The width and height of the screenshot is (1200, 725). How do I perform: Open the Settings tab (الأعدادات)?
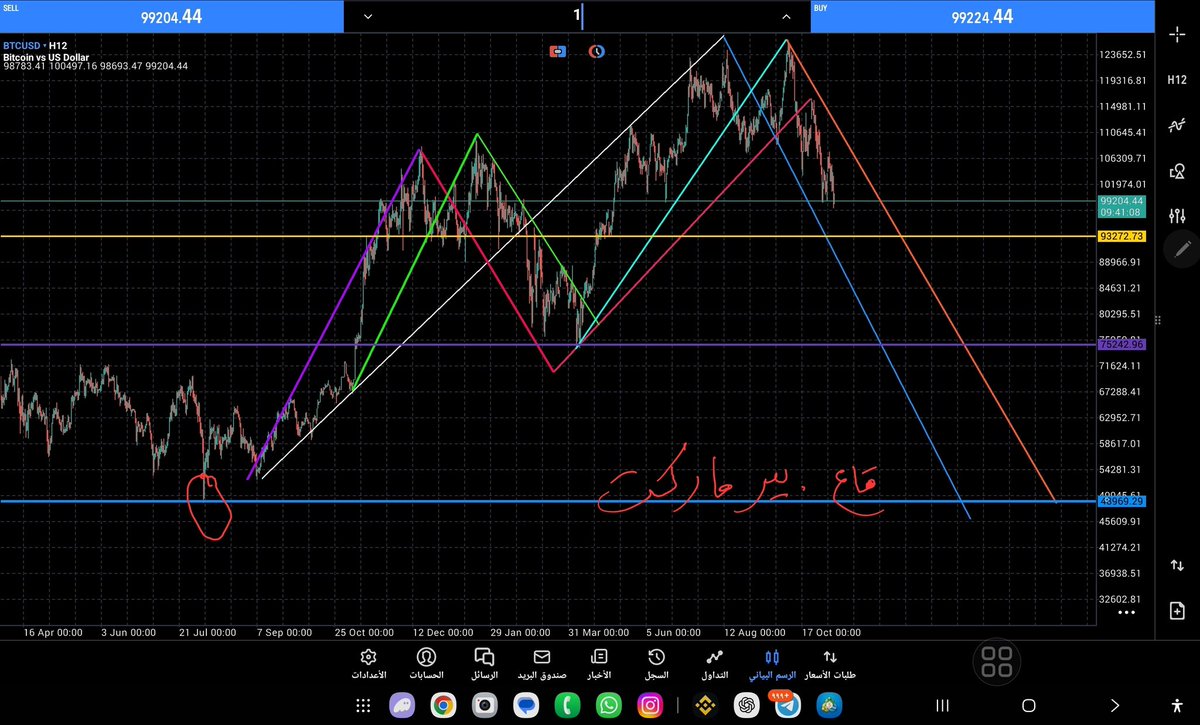[367, 664]
